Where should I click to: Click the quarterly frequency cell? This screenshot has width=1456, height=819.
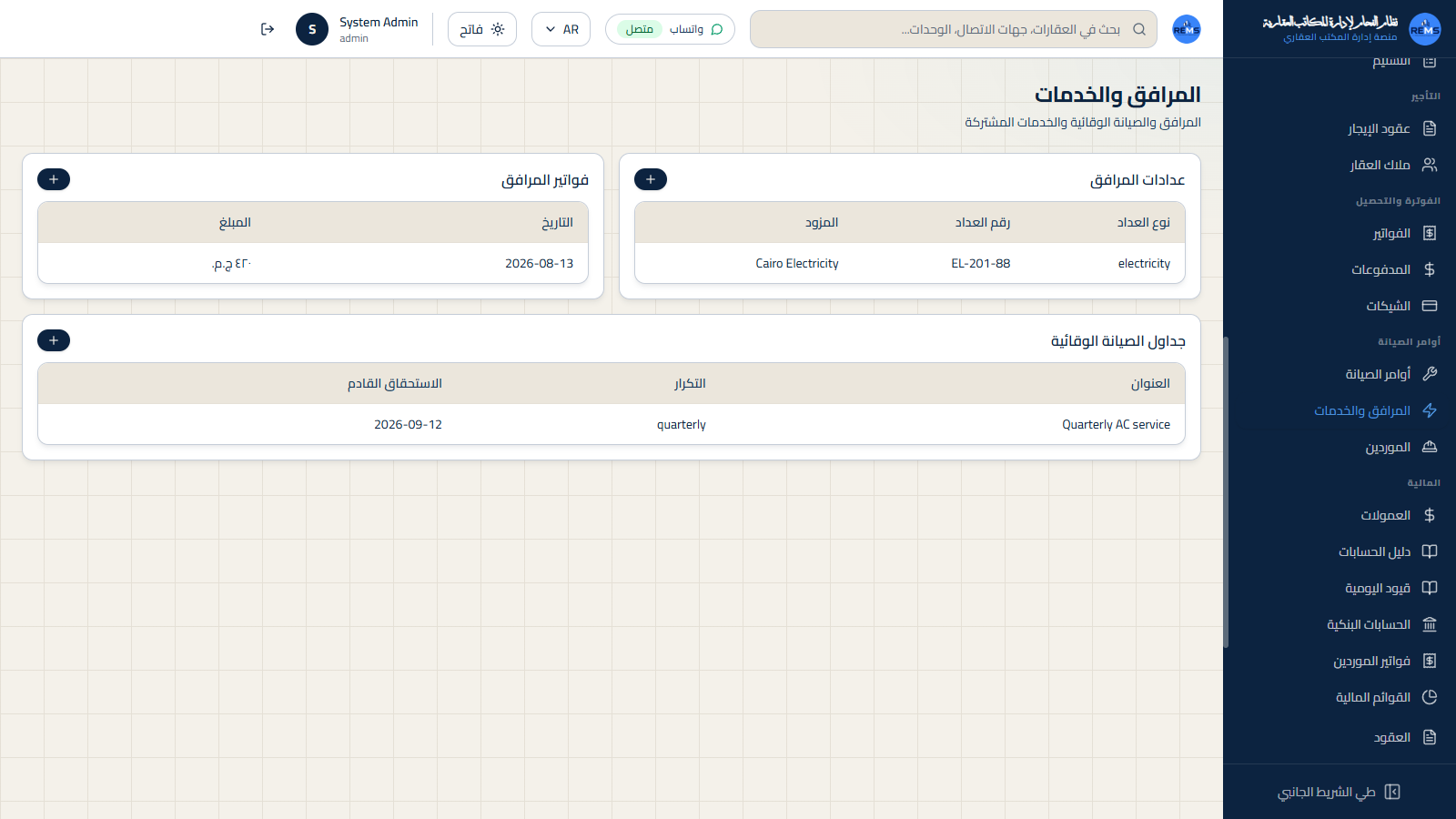tap(682, 424)
